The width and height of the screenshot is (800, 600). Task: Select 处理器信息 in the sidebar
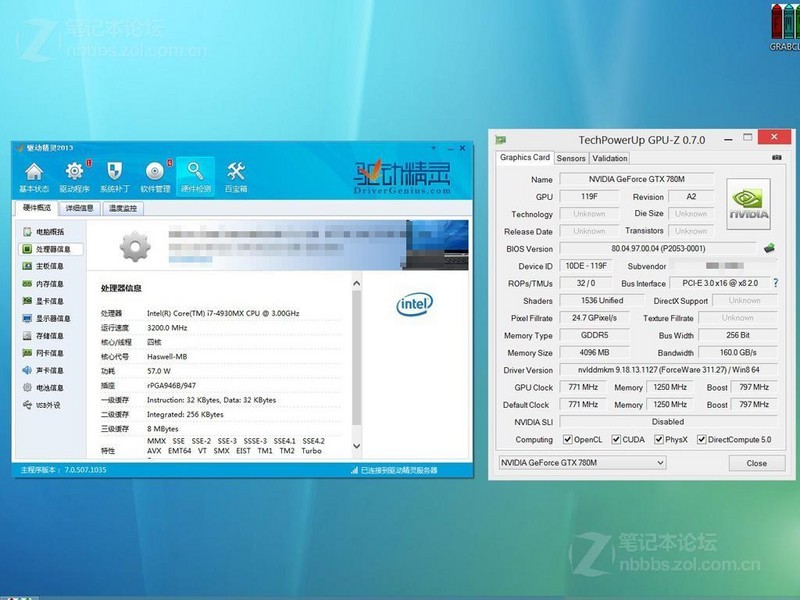[51, 249]
